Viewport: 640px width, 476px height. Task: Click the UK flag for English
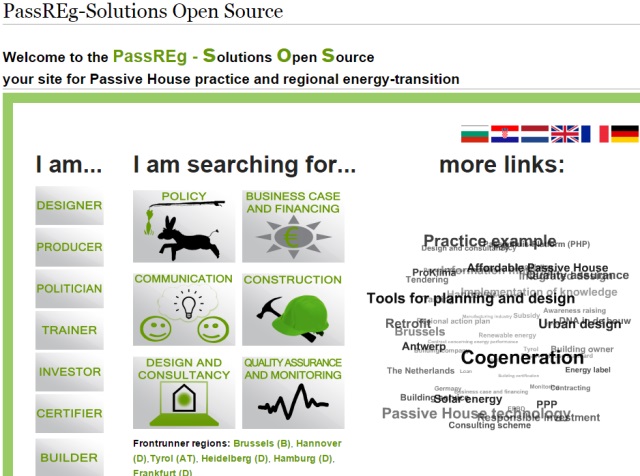tap(565, 134)
